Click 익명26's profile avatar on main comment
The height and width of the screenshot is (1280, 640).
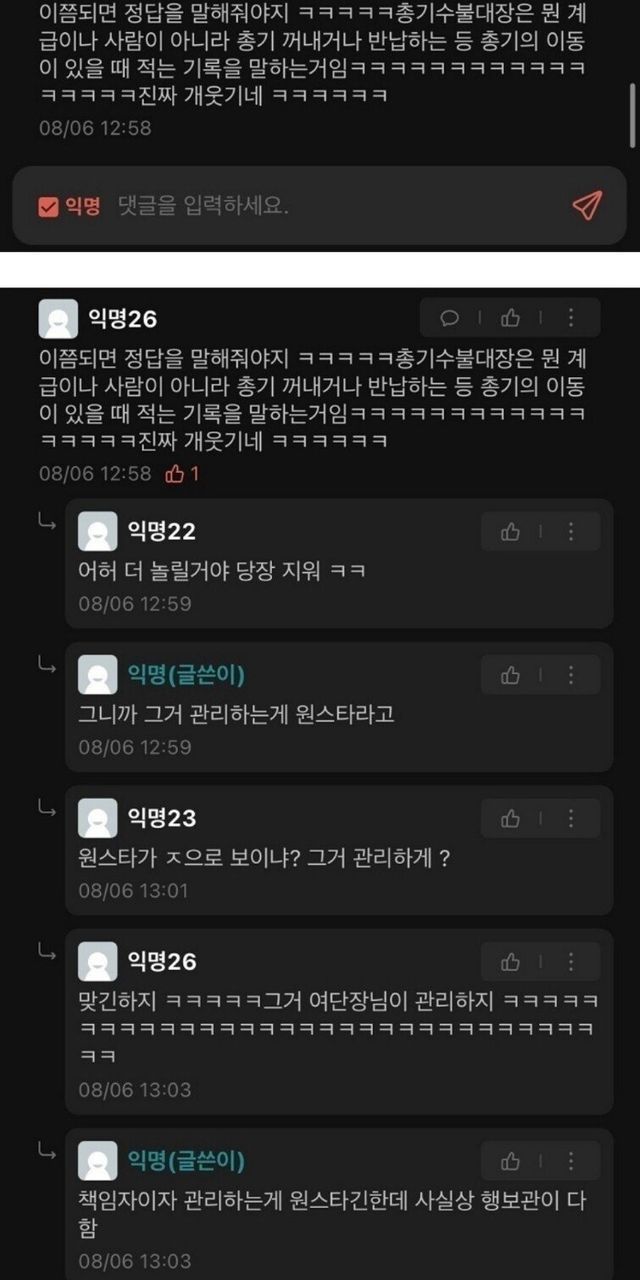tap(58, 320)
